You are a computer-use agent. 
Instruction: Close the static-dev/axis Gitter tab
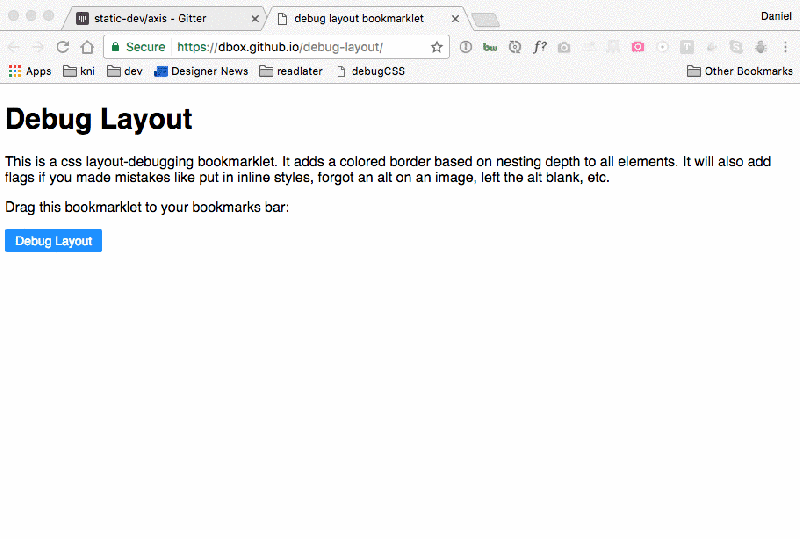[255, 19]
